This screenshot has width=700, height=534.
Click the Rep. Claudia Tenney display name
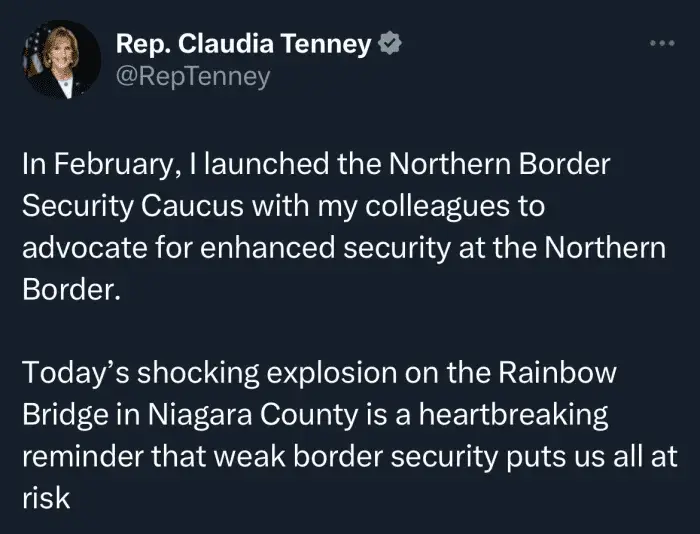[244, 45]
